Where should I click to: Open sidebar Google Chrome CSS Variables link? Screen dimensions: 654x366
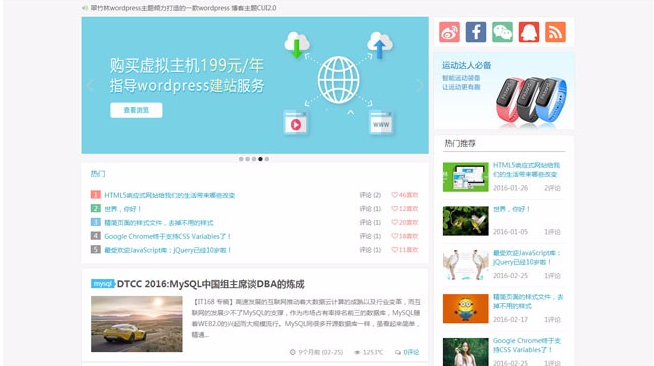[527, 345]
